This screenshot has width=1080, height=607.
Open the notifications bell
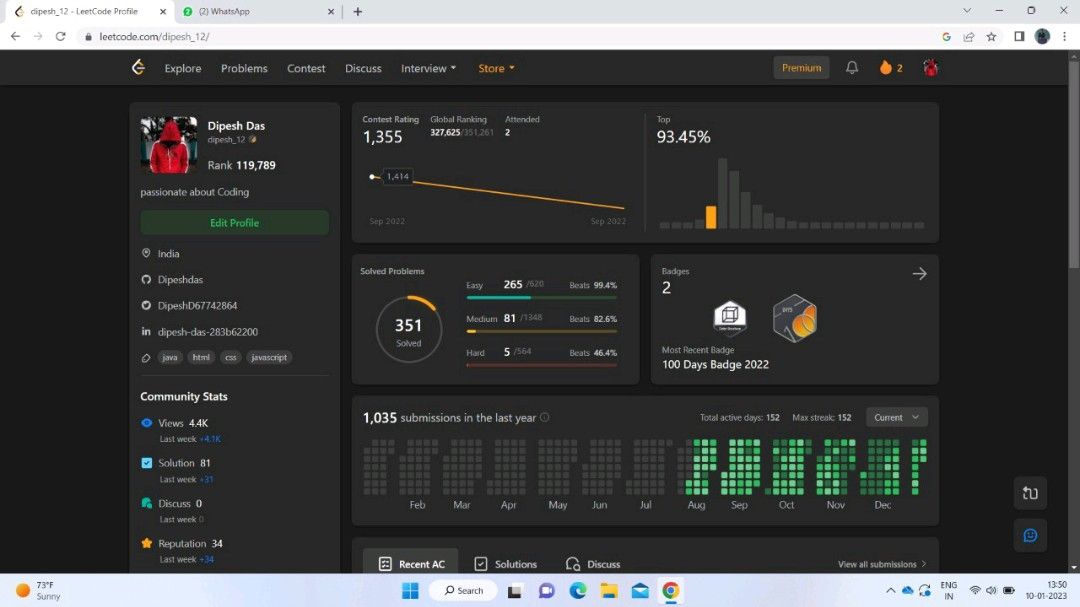852,68
